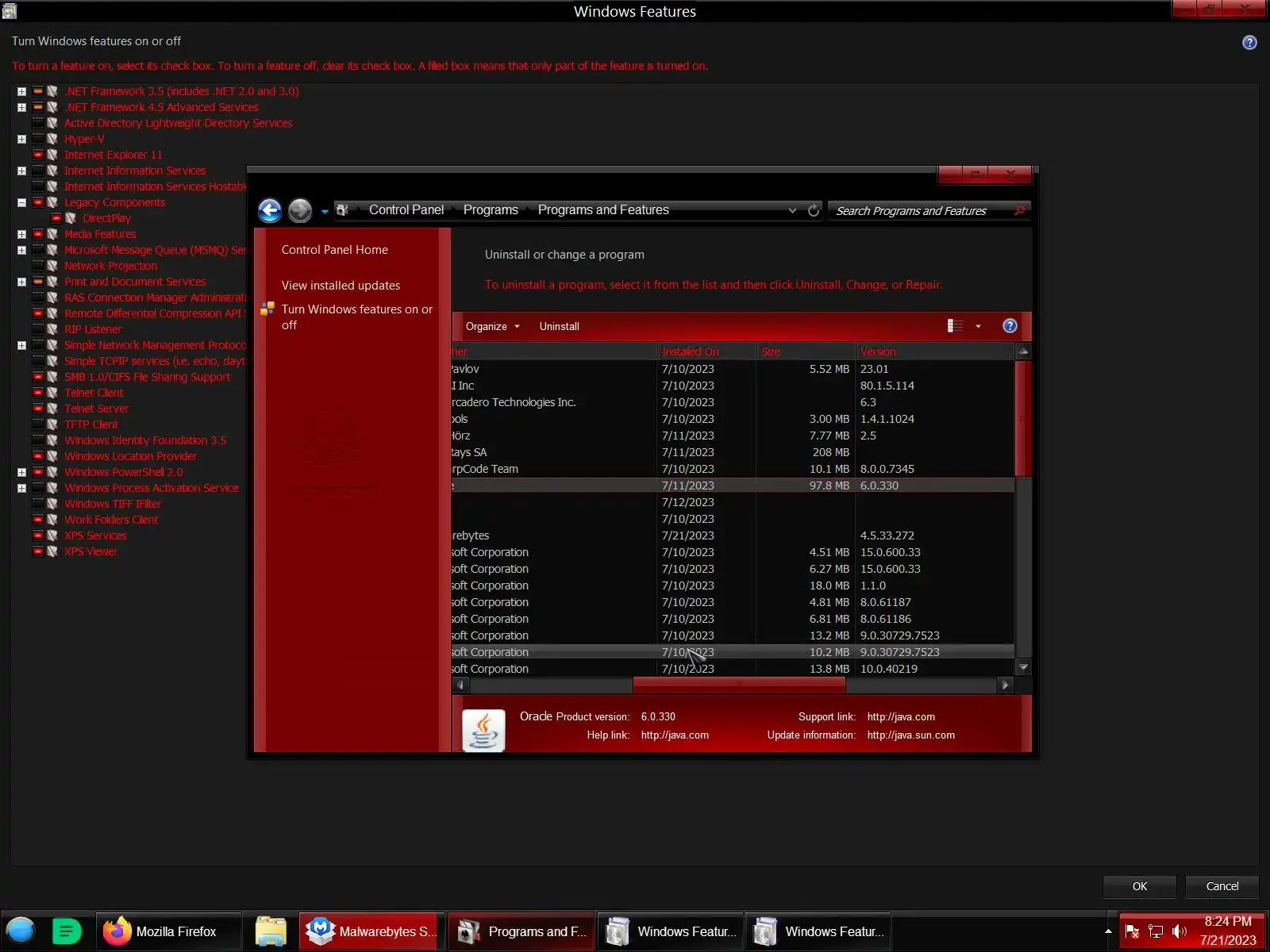The image size is (1270, 952).
Task: Toggle DirectPlay checkbox under Legacy Components
Action: (x=56, y=218)
